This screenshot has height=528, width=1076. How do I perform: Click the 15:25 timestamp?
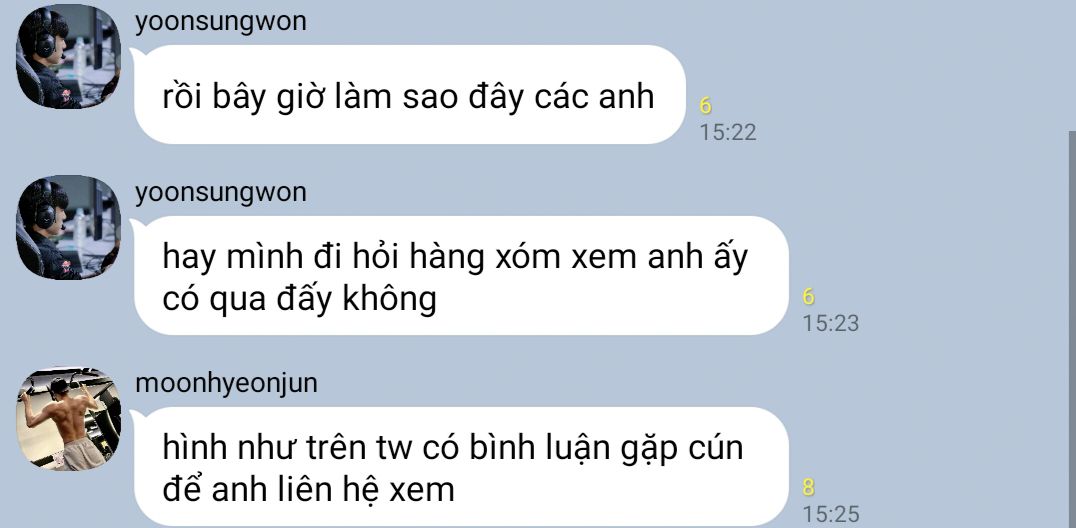pos(830,514)
